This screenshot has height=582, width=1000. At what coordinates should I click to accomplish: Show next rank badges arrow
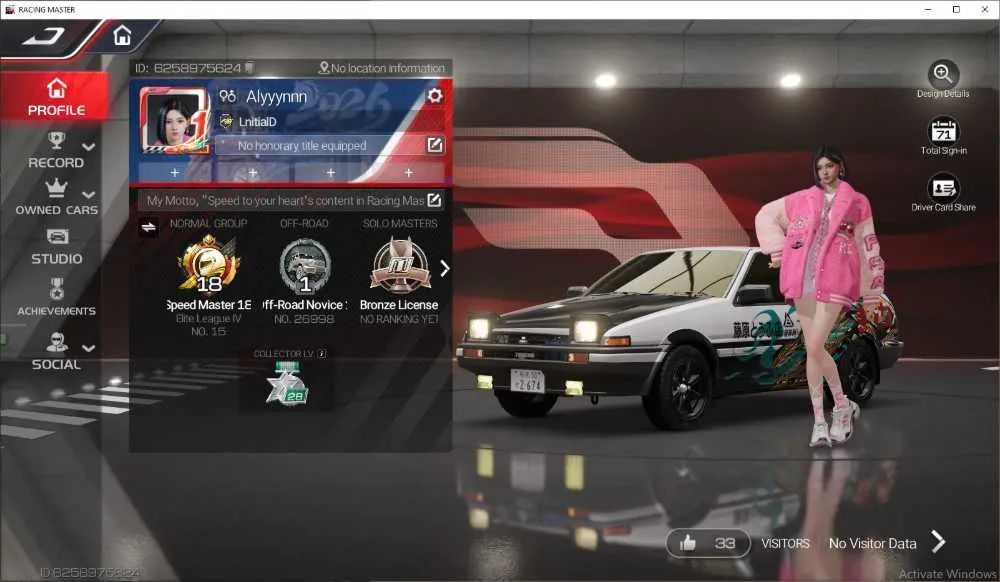(x=445, y=268)
